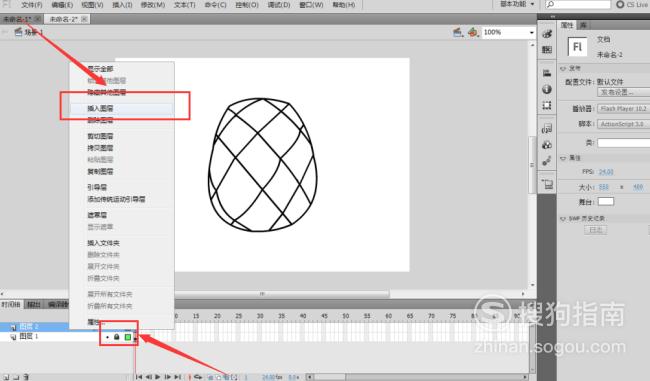Click the 日志 button
The image size is (650, 381).
click(596, 230)
